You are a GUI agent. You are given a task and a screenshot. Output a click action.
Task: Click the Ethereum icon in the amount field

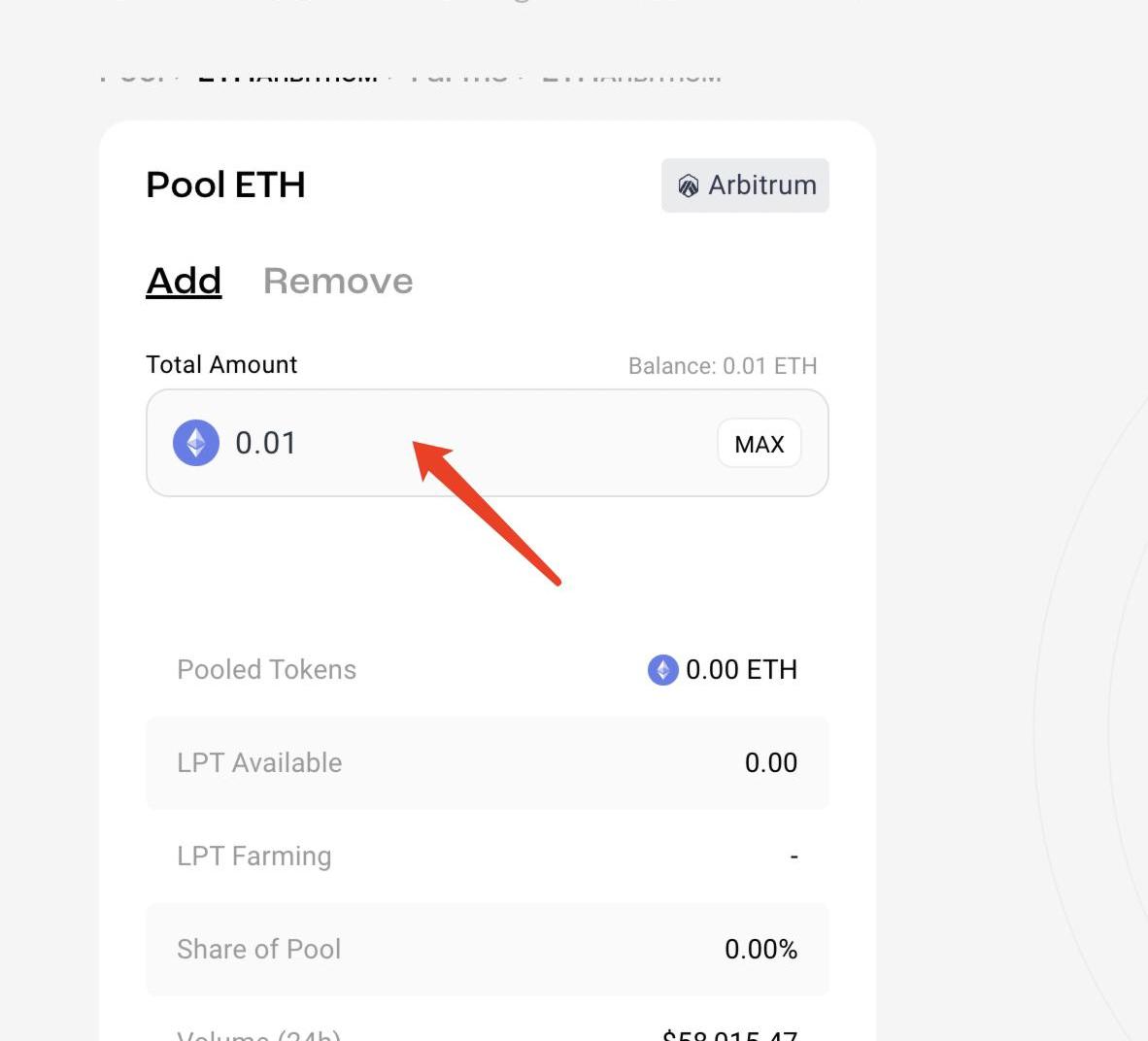pos(196,443)
